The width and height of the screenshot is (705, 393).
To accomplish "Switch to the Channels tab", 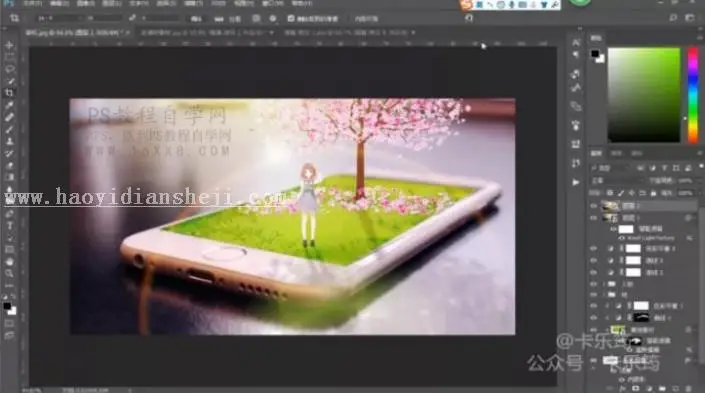I will pyautogui.click(x=617, y=153).
